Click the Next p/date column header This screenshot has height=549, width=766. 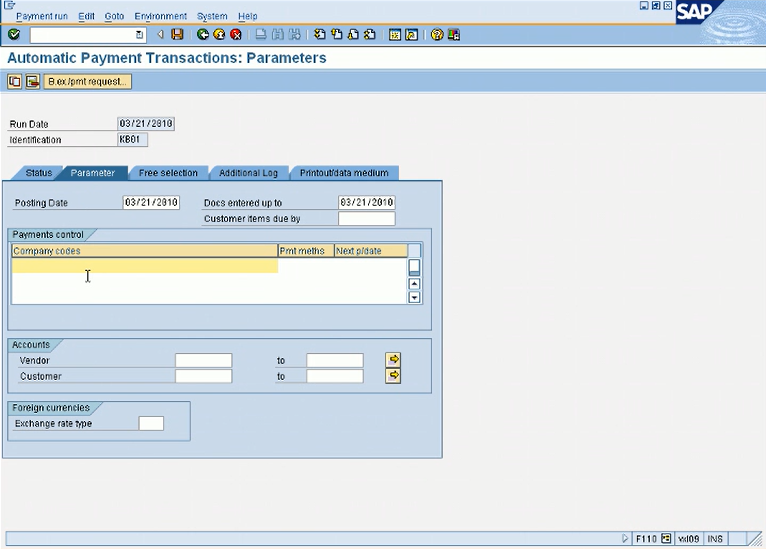coord(371,251)
